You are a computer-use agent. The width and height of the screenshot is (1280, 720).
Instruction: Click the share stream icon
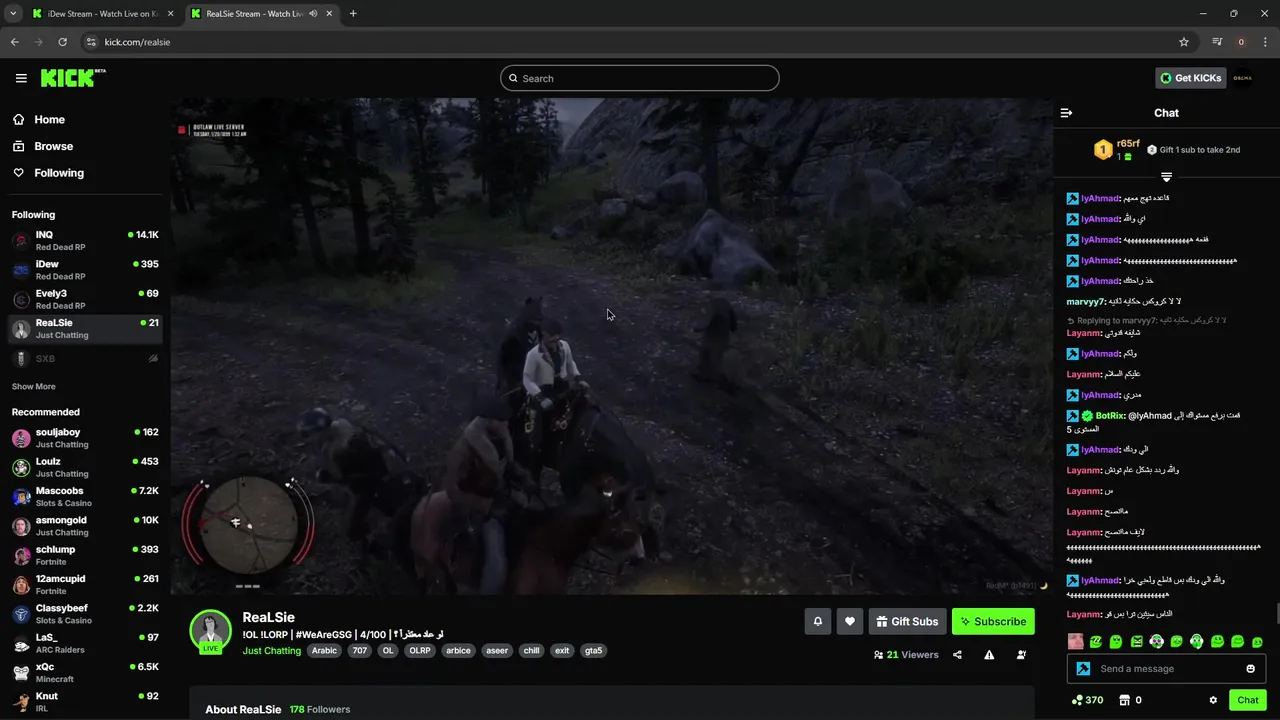957,655
